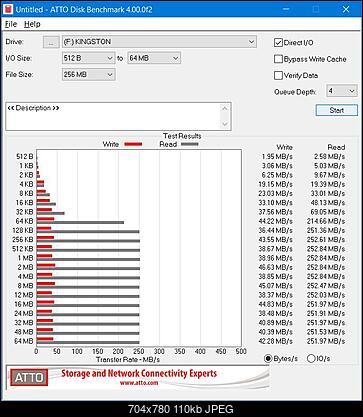Select the Bytes/s radio button

(x=268, y=358)
